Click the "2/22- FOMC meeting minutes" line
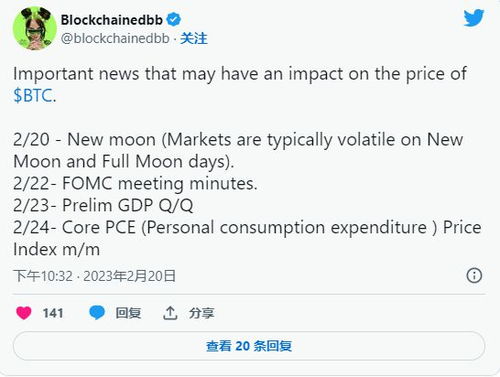The image size is (500, 377). [x=135, y=184]
